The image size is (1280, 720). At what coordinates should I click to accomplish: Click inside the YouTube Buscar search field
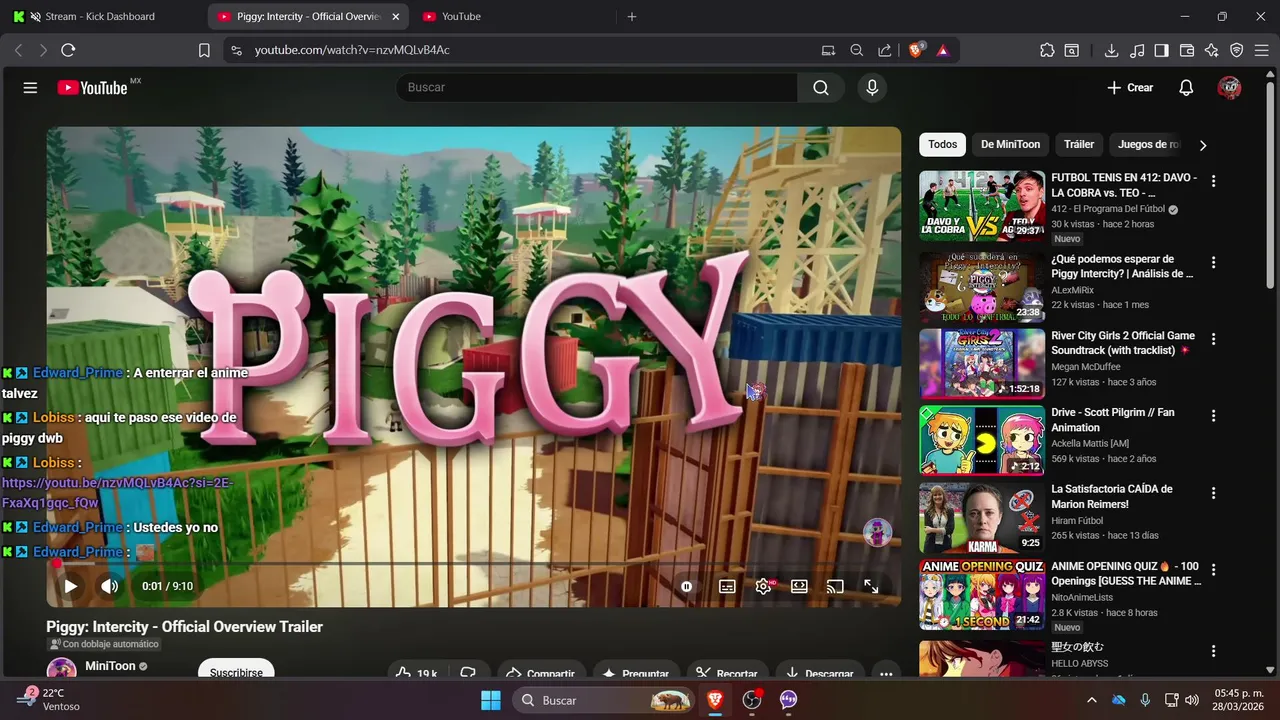(x=597, y=88)
